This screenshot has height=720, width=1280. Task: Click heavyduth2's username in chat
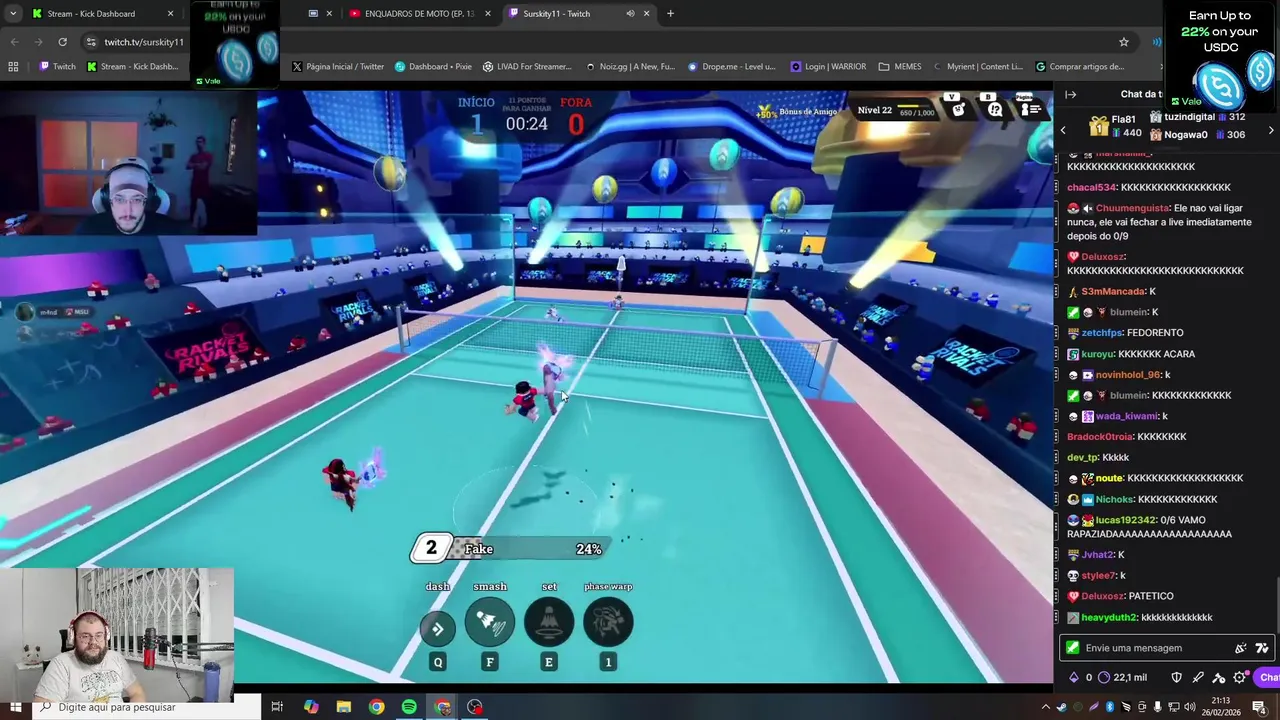click(1109, 617)
